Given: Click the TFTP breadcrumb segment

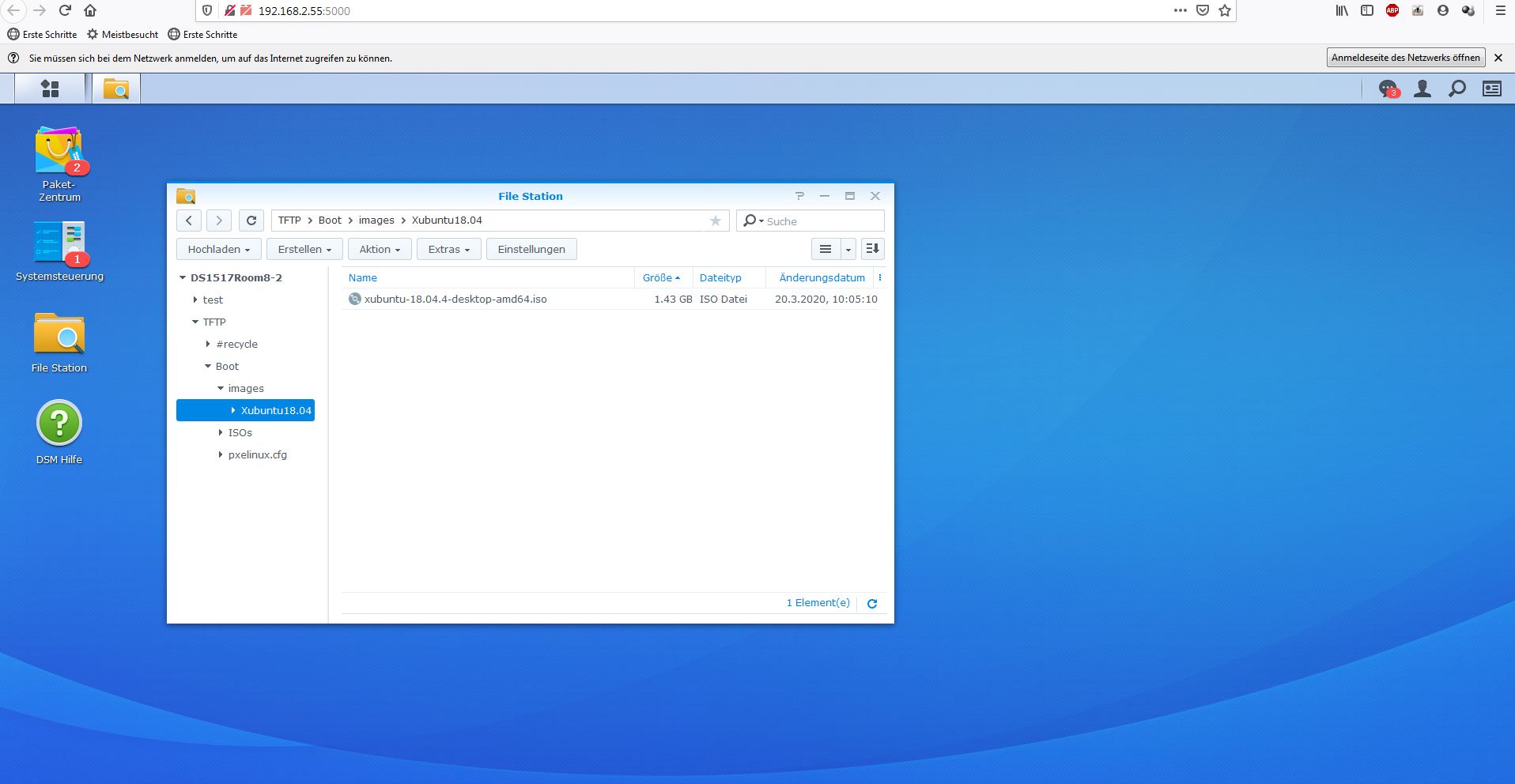Looking at the screenshot, I should point(289,220).
